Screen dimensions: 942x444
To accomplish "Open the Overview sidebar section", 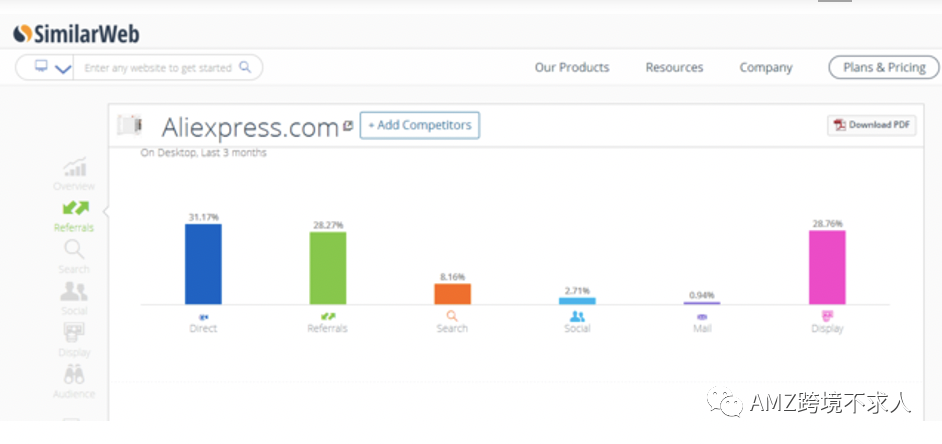I will coord(74,174).
